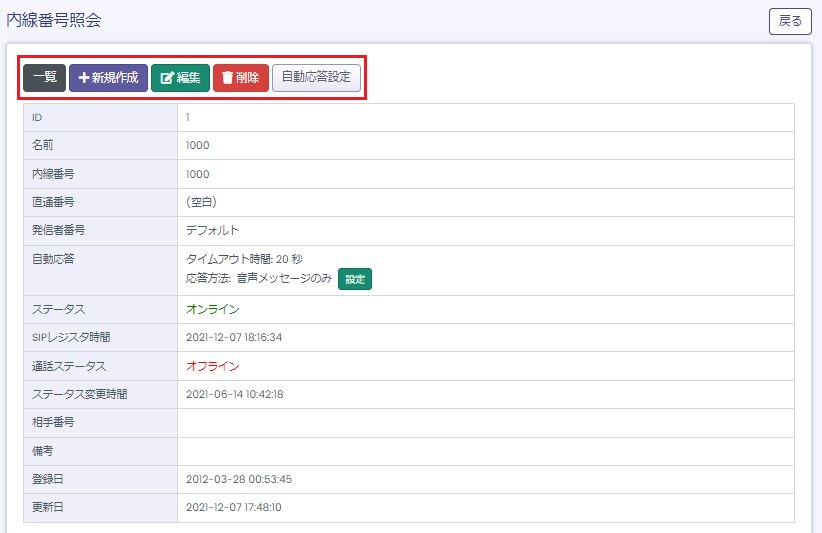Select the SIPレジスタ時間 timestamp value
Image resolution: width=822 pixels, height=533 pixels.
234,337
